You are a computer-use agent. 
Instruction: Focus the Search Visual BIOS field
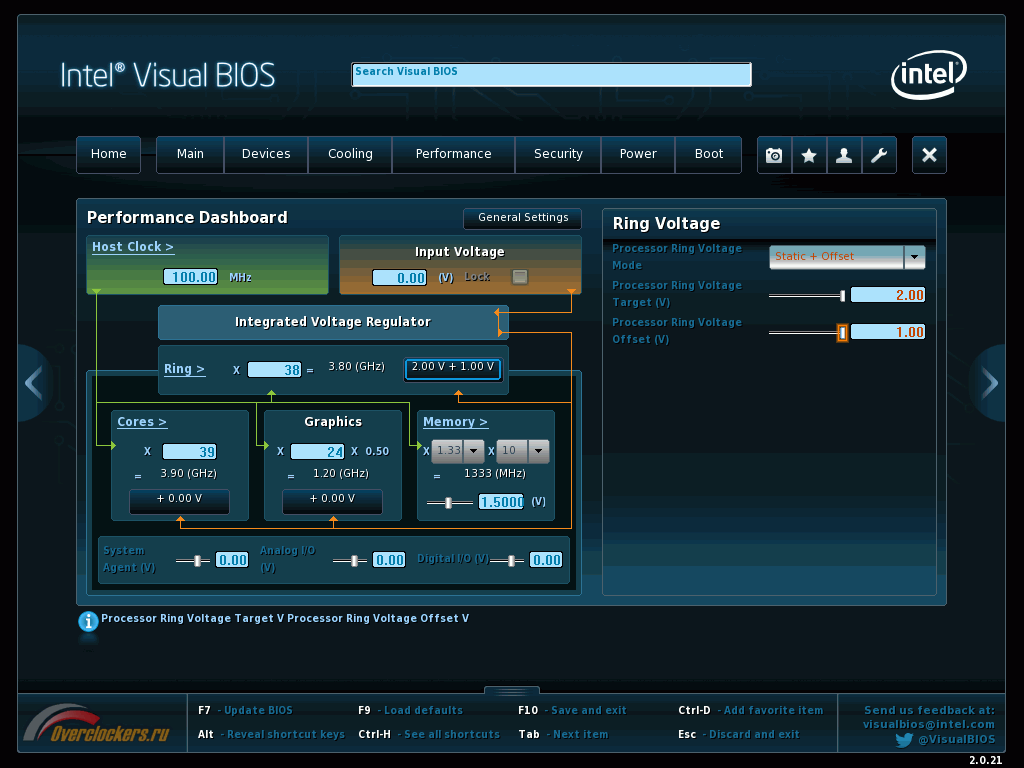pos(551,74)
